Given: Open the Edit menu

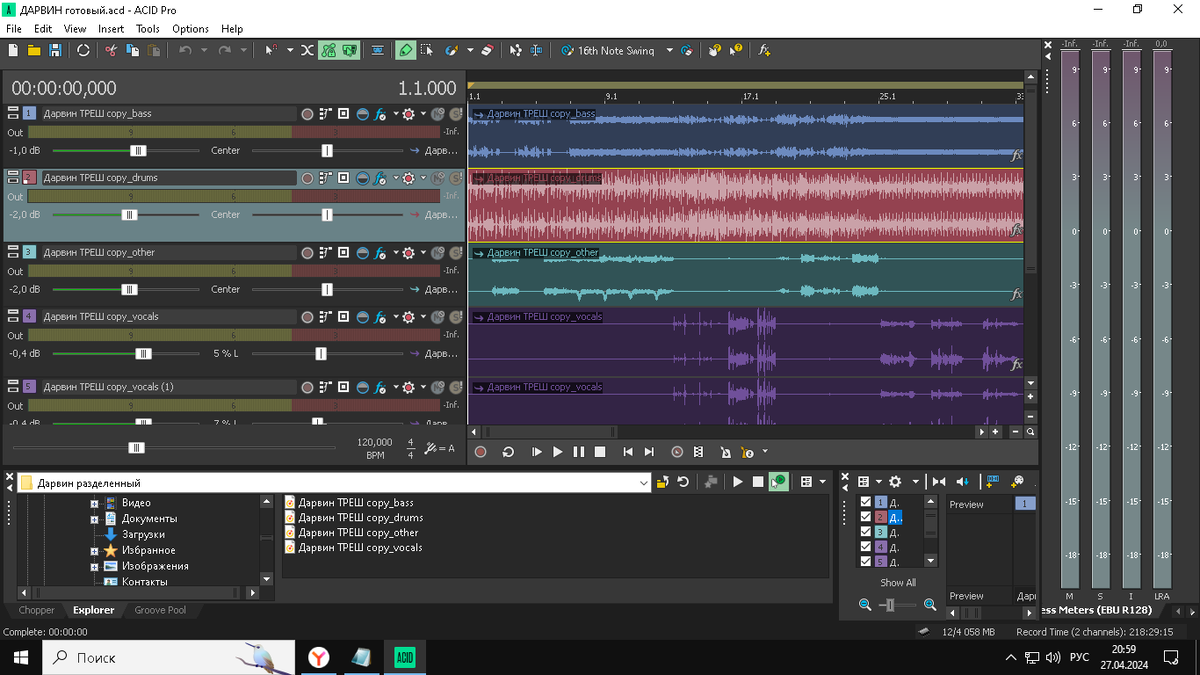Looking at the screenshot, I should 43,29.
